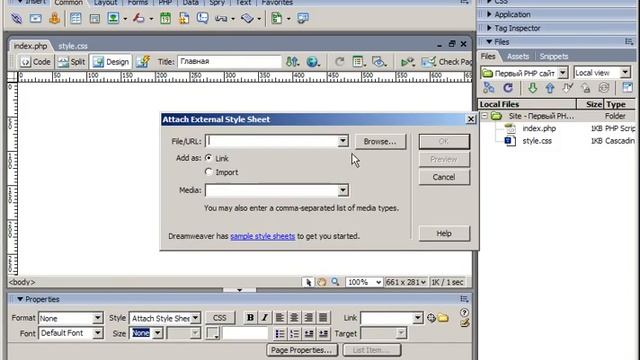Select Link radio button
Screen dimensions: 640x360
(209, 158)
